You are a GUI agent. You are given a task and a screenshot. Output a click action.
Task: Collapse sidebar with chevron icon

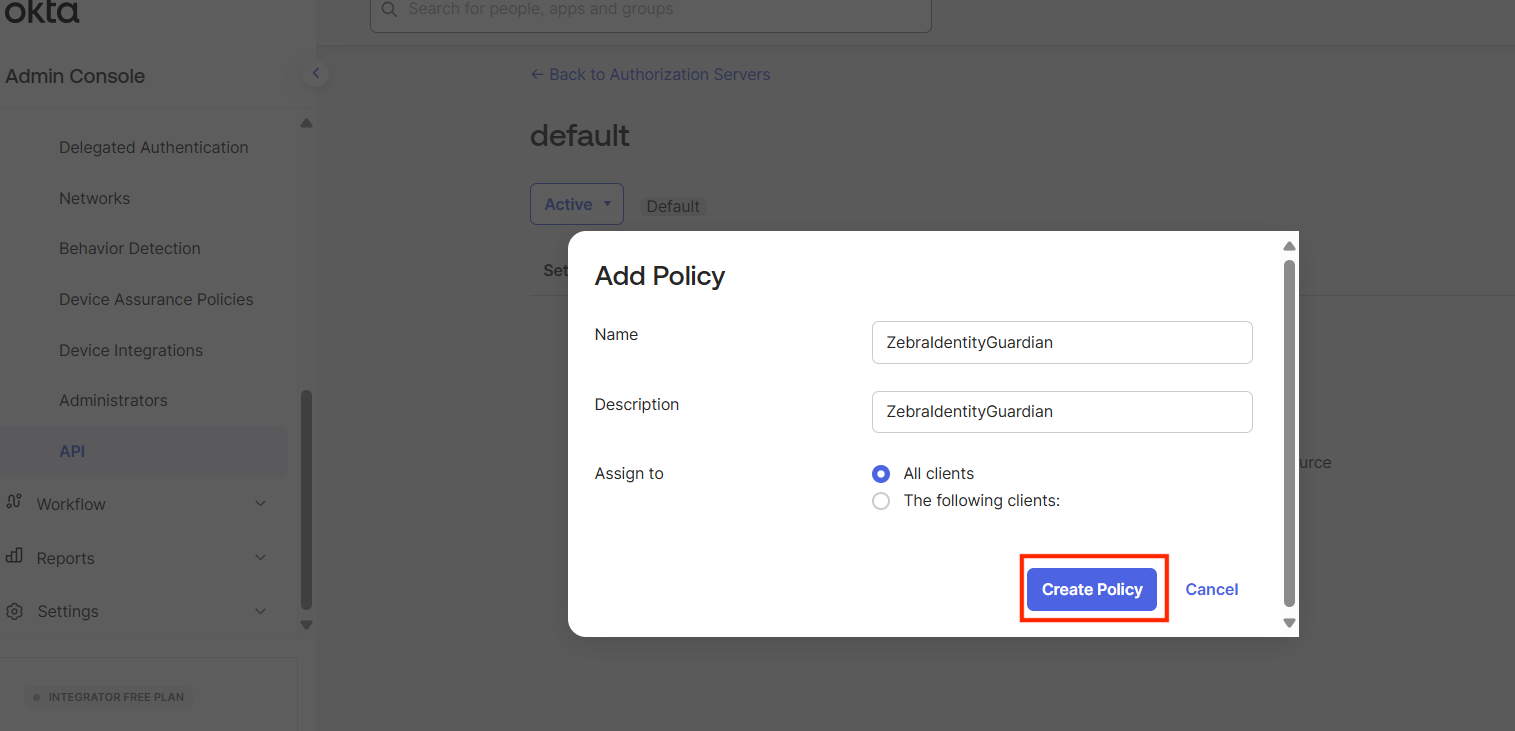pyautogui.click(x=316, y=73)
